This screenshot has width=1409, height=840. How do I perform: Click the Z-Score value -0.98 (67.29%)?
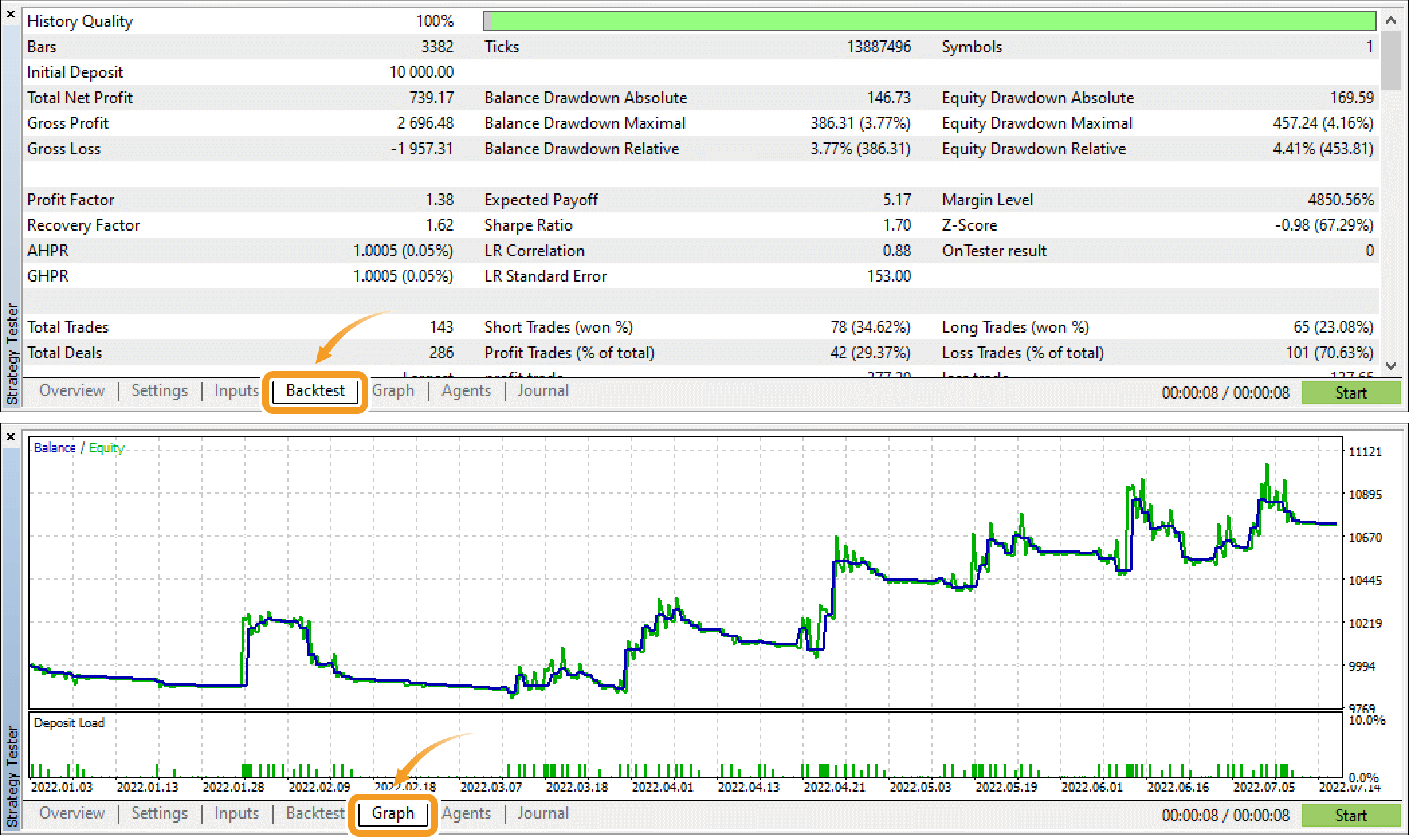click(x=1324, y=225)
